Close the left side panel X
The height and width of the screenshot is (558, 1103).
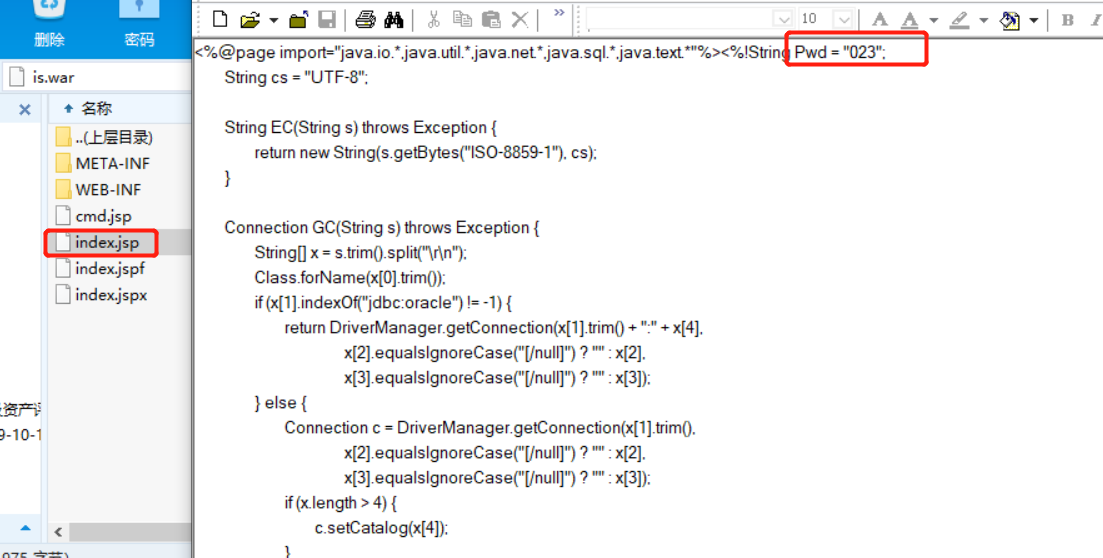pos(25,109)
